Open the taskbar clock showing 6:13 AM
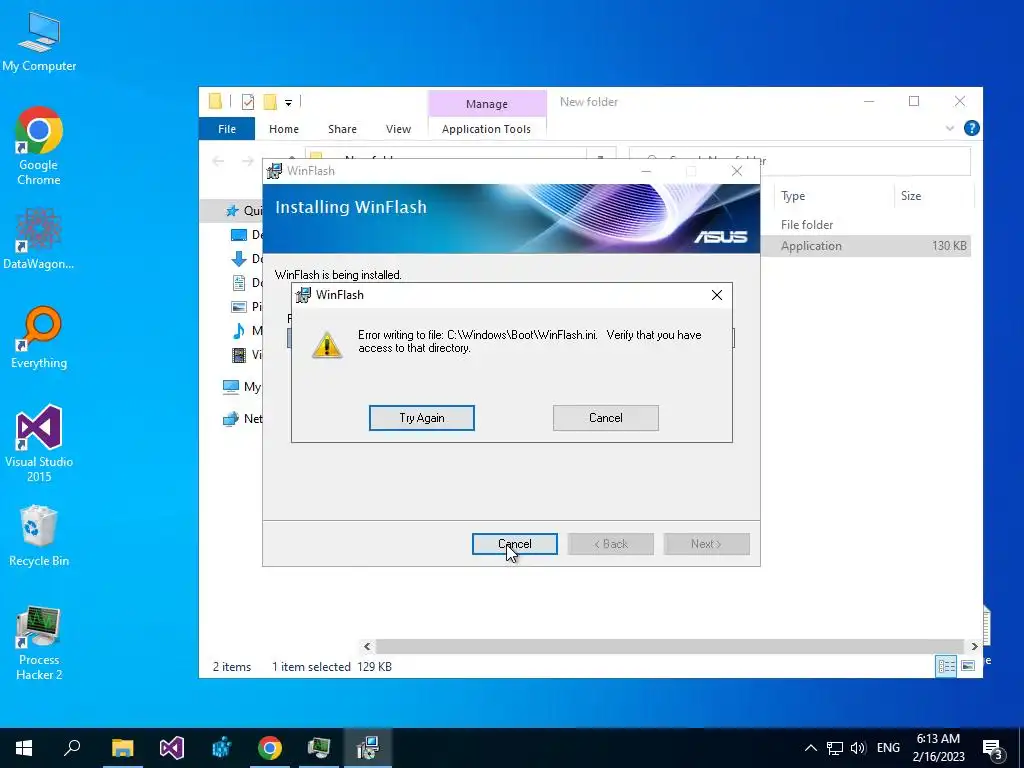1024x768 pixels. tap(938, 748)
